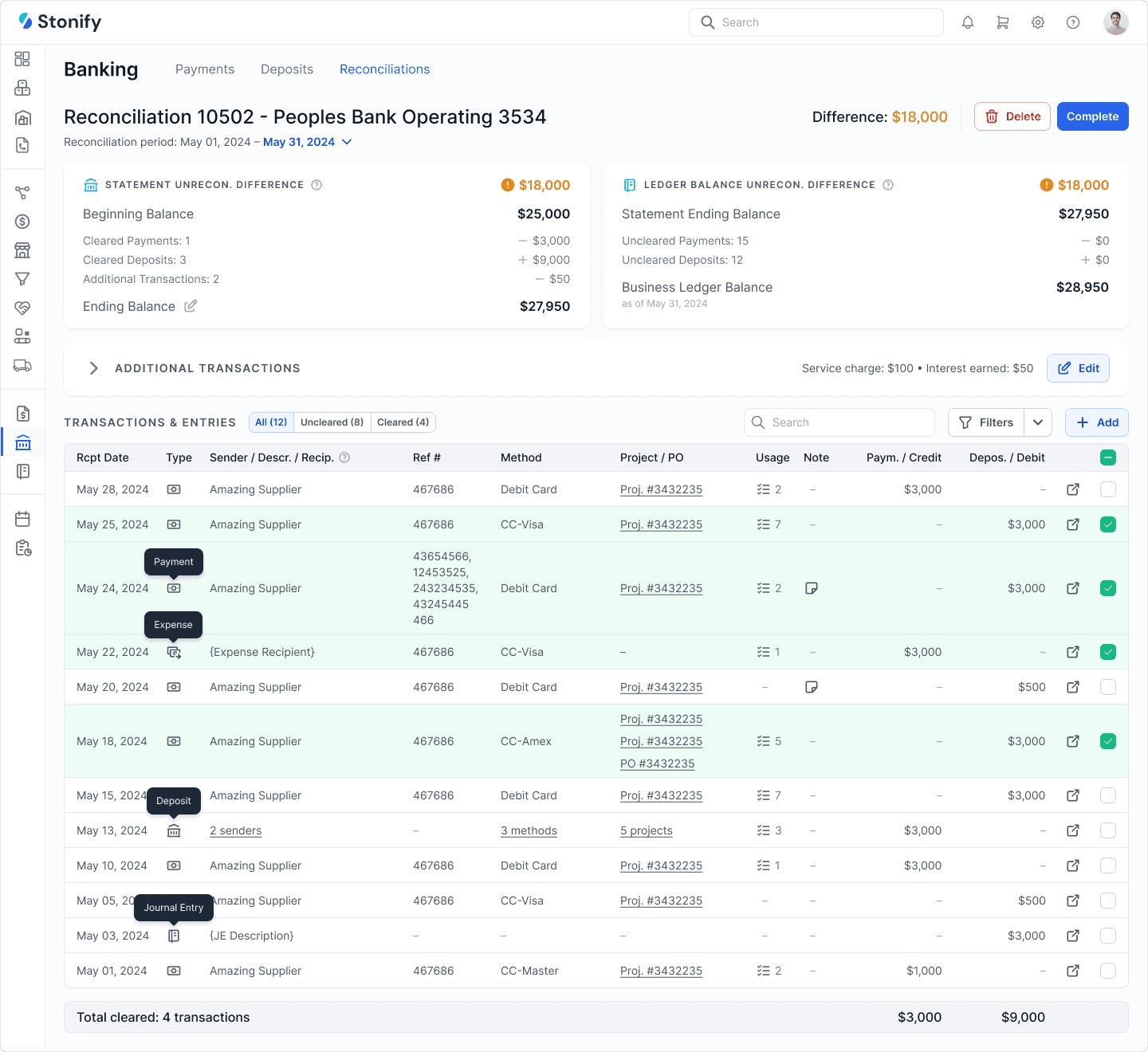1148x1052 pixels.
Task: Open the settings gear in the top bar
Action: click(1037, 22)
